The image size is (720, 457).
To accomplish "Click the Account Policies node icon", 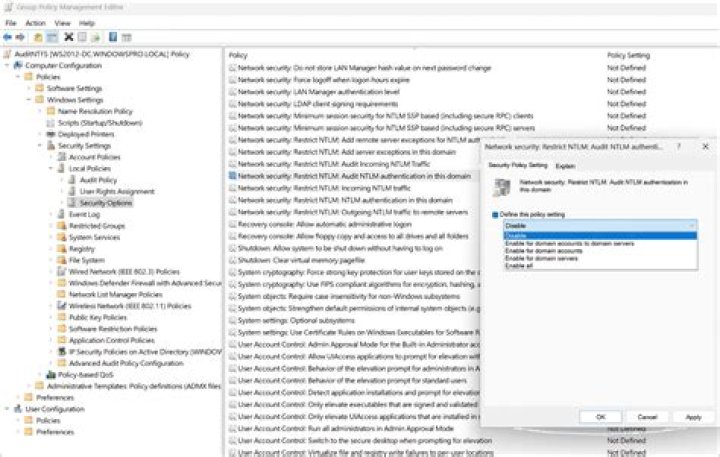I will (62, 157).
